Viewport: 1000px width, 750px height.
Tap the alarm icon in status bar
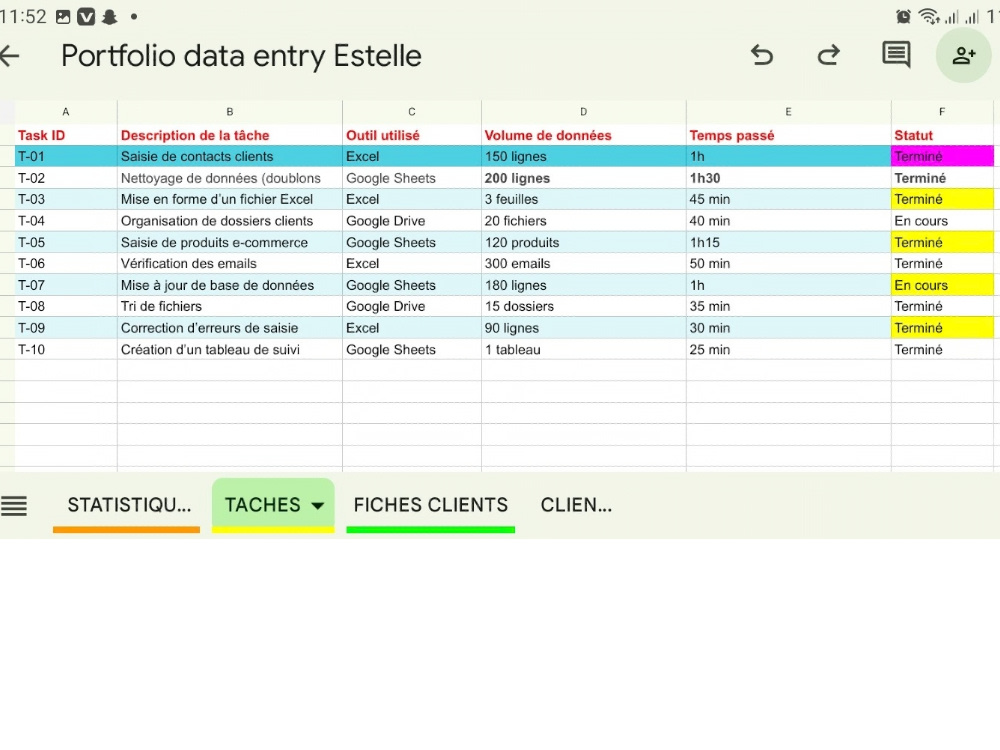[903, 17]
